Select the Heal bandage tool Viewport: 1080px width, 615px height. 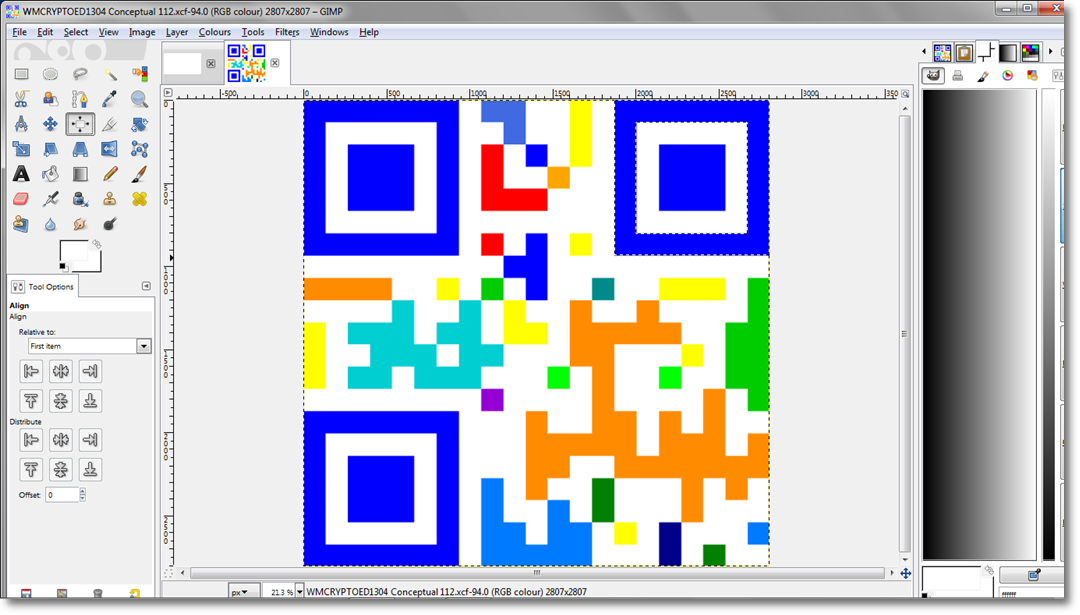click(140, 199)
